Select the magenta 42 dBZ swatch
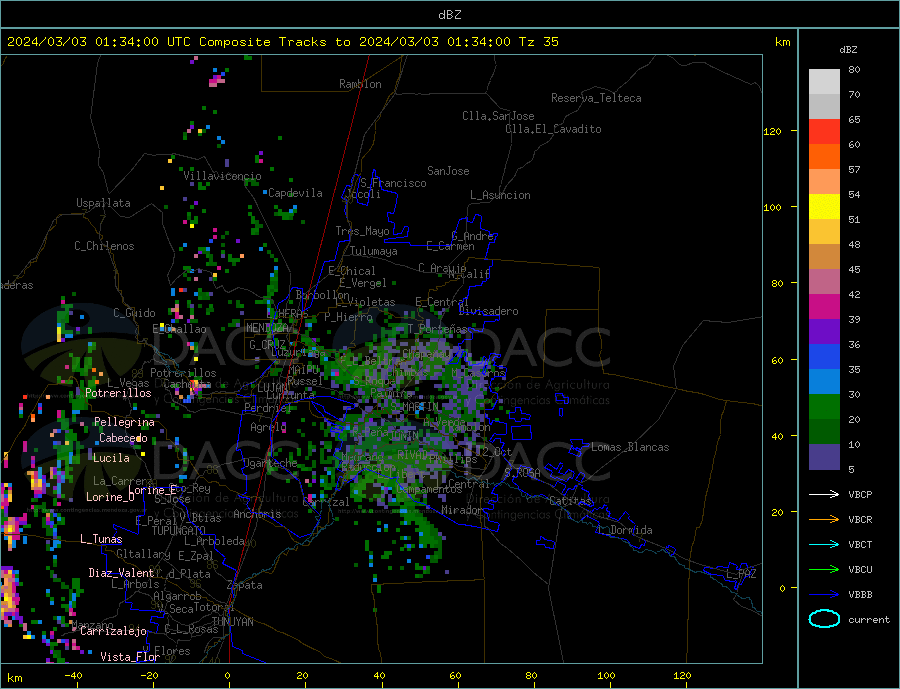 tap(824, 307)
